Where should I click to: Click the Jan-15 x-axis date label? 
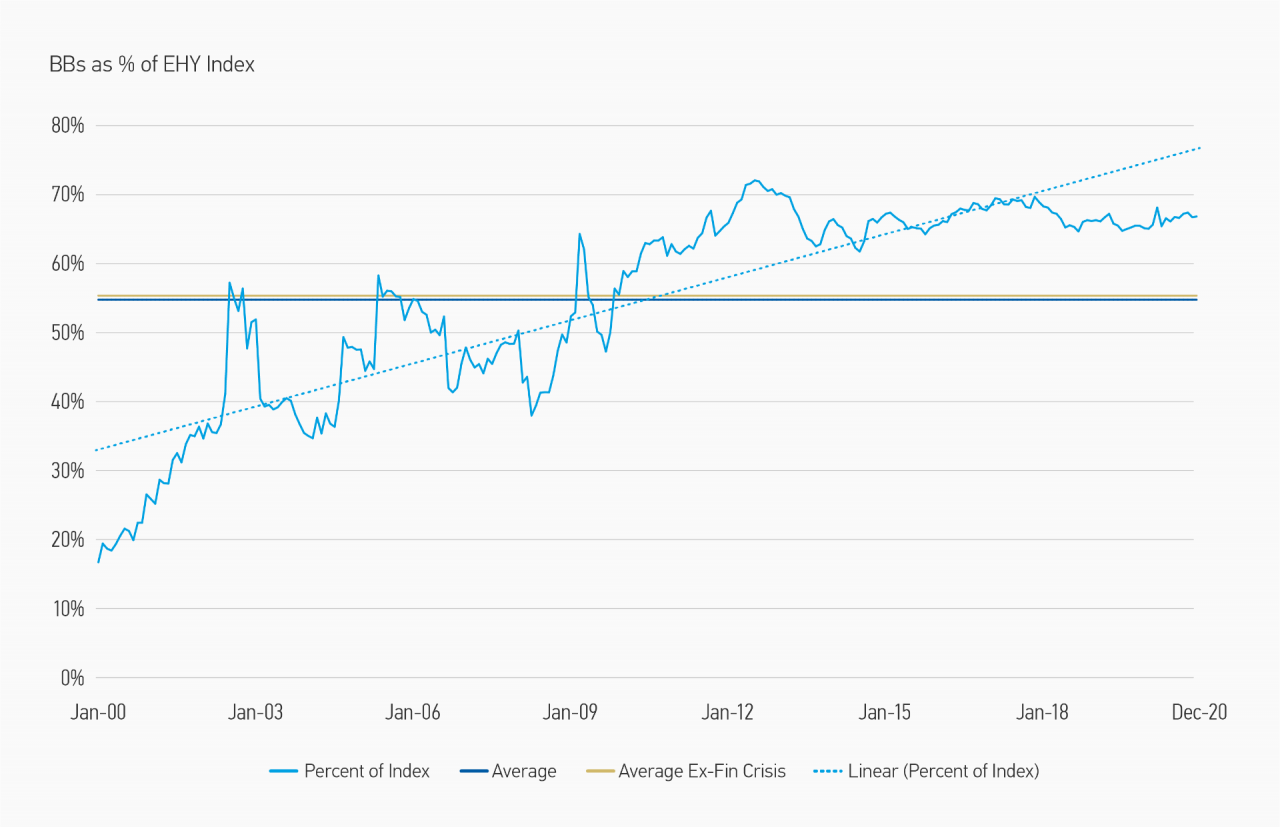coord(885,713)
